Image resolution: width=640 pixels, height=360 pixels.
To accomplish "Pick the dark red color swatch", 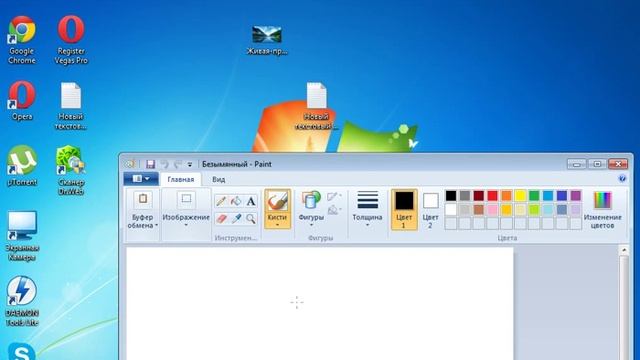I will (x=479, y=196).
